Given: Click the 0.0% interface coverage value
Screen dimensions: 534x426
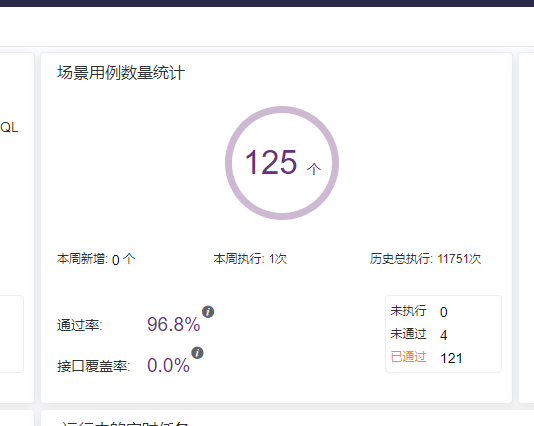Looking at the screenshot, I should point(168,366).
